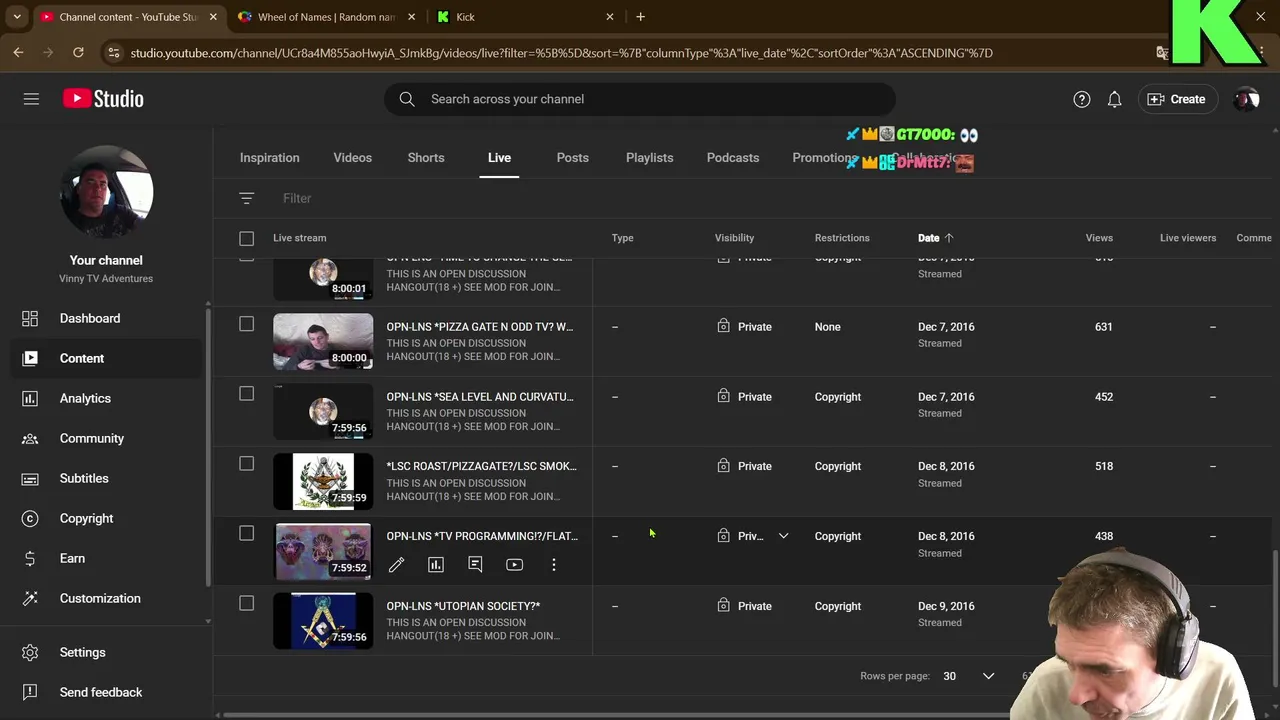Check the LSC ROAST/PIZZAGATE row
1280x720 pixels.
(x=246, y=464)
